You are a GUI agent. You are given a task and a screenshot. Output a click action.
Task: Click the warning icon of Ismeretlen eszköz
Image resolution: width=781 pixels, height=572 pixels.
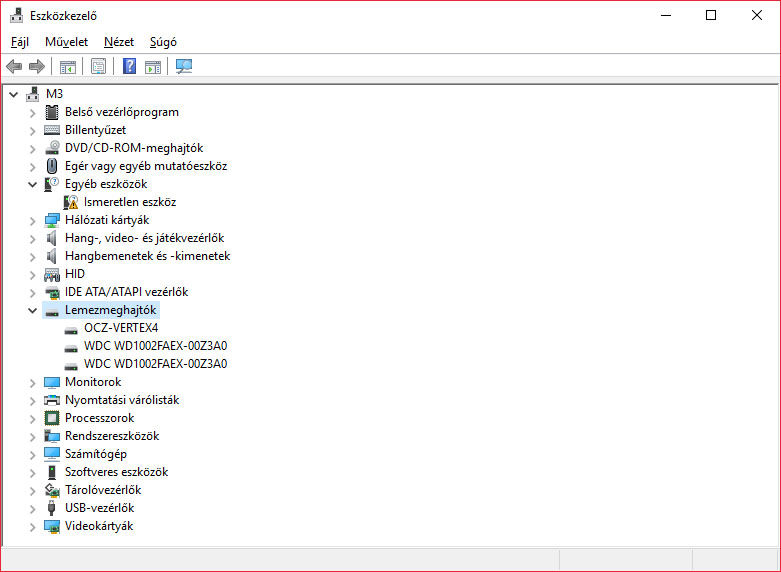point(71,202)
